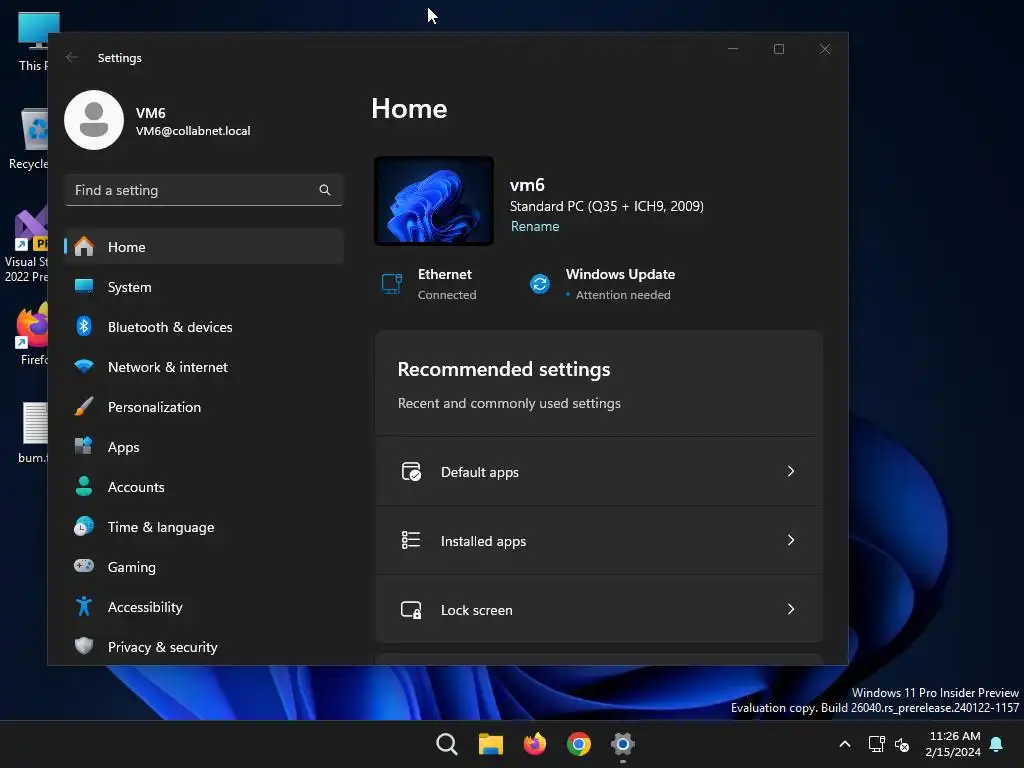Click the Time & language globe icon

coord(84,526)
